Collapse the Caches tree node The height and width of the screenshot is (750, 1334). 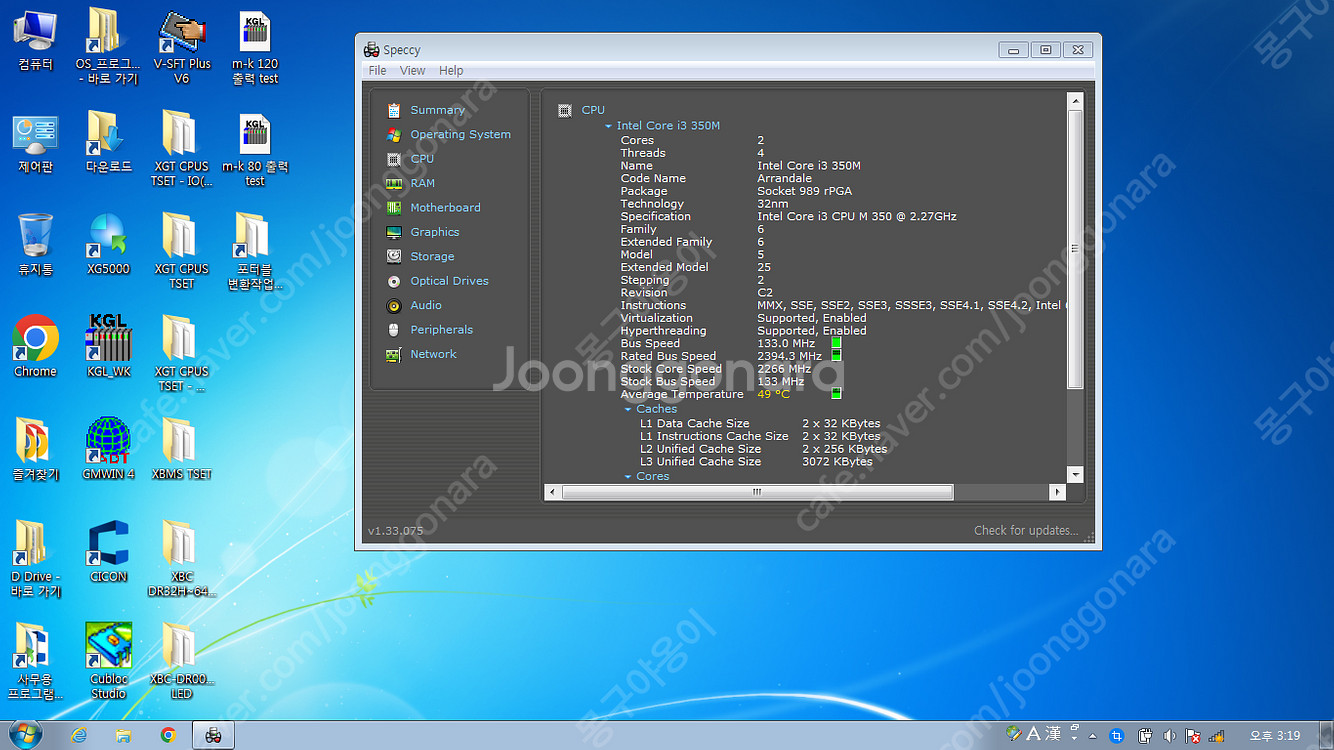coord(628,409)
